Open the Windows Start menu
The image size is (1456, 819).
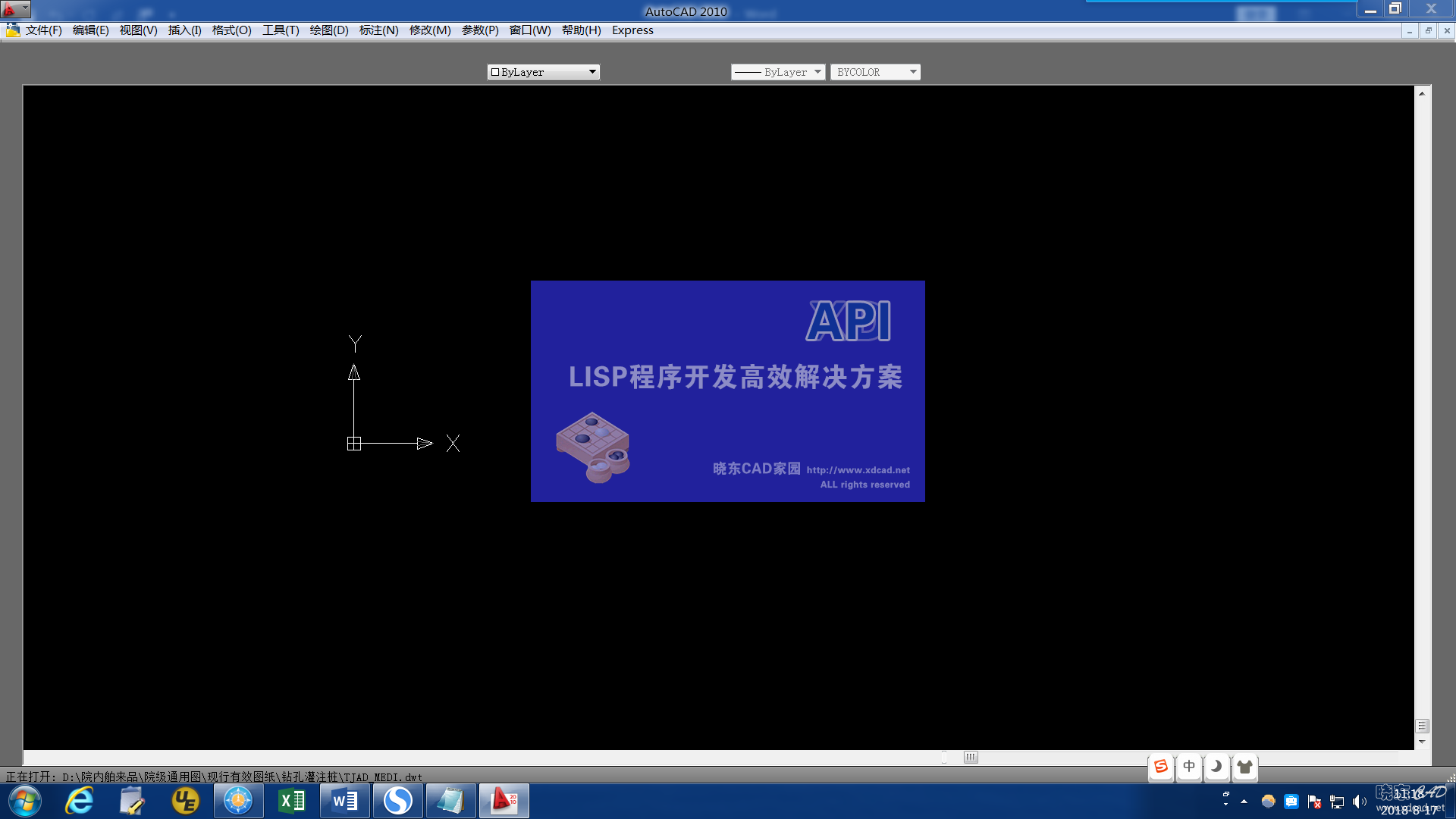pyautogui.click(x=25, y=801)
